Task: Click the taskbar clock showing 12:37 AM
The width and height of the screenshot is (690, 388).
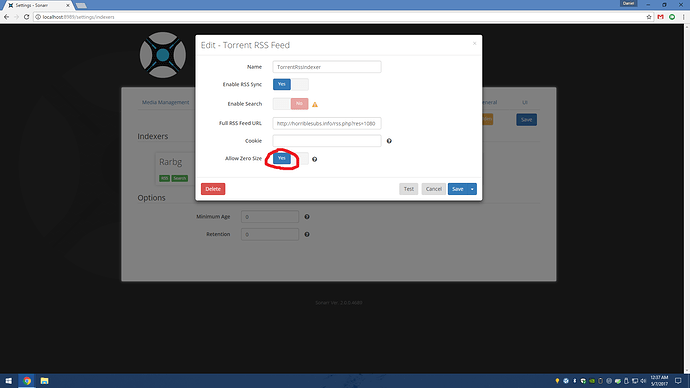Action: click(659, 381)
